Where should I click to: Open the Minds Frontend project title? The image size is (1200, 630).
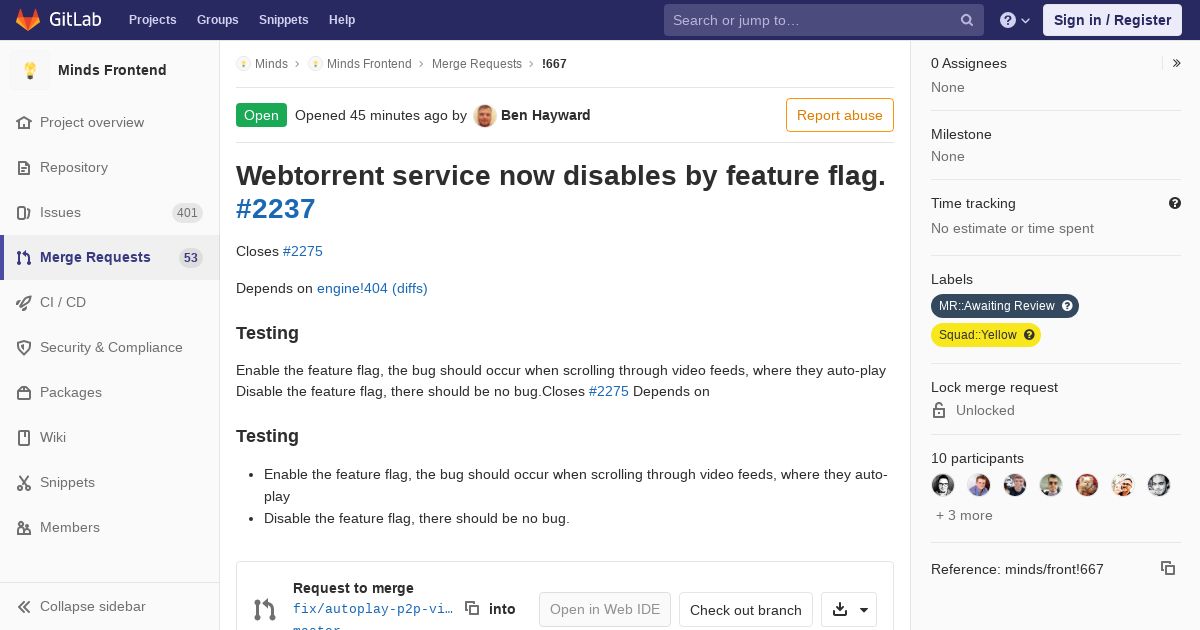(x=112, y=70)
